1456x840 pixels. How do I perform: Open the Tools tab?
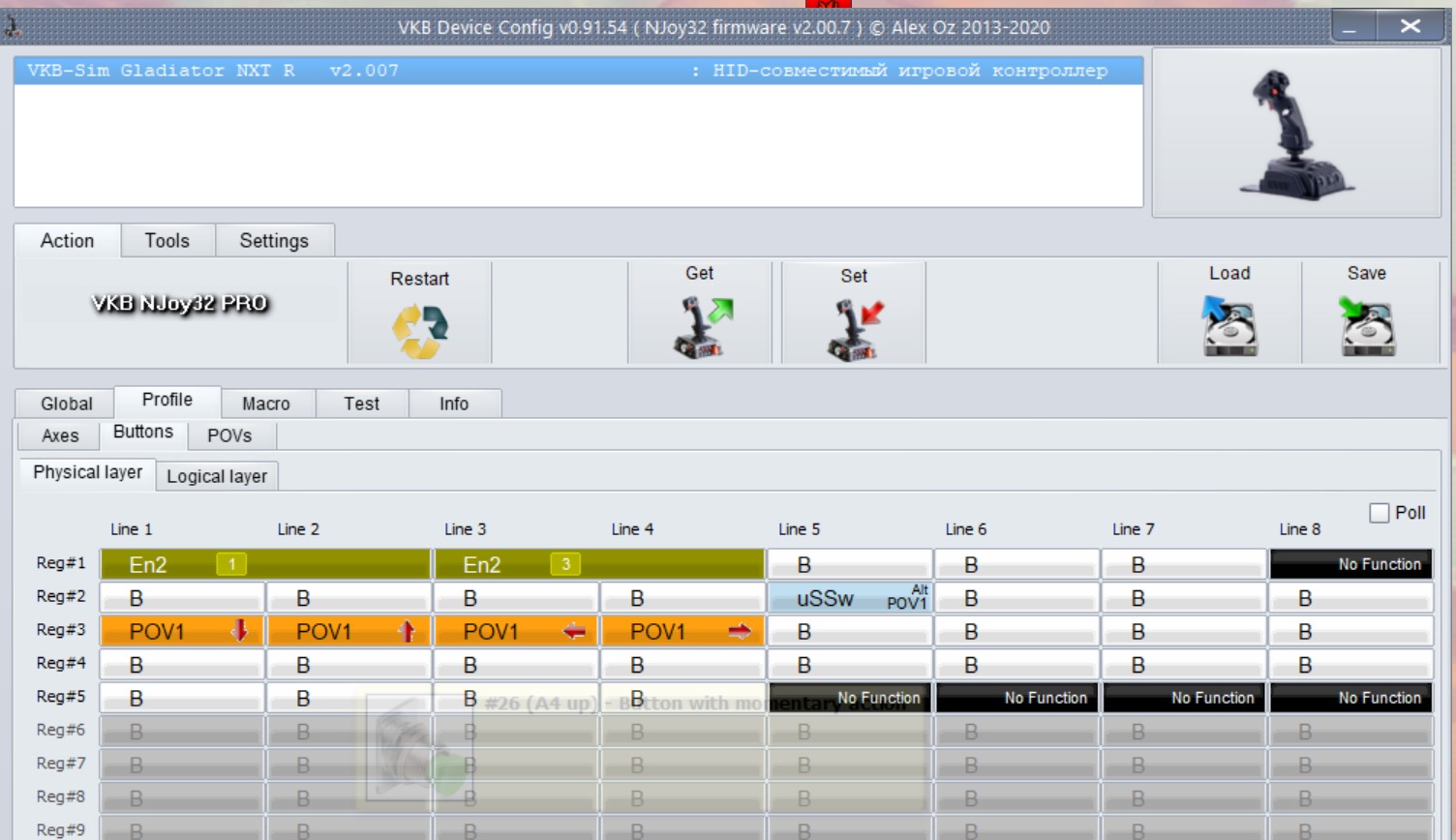point(167,241)
